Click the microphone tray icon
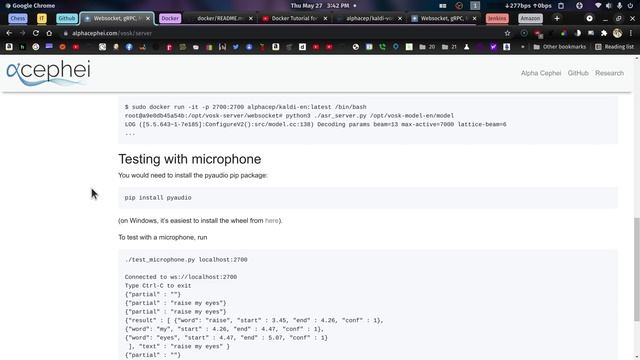Viewport: 640px width, 360px height. click(620, 6)
